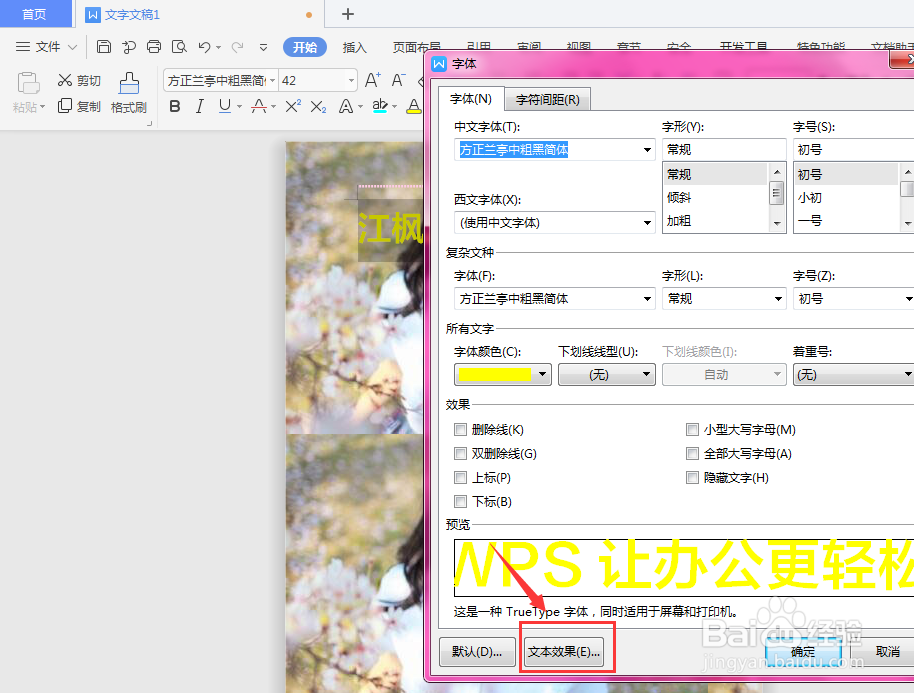The height and width of the screenshot is (693, 914).
Task: Open the 插入 ribbon tab
Action: pos(354,47)
